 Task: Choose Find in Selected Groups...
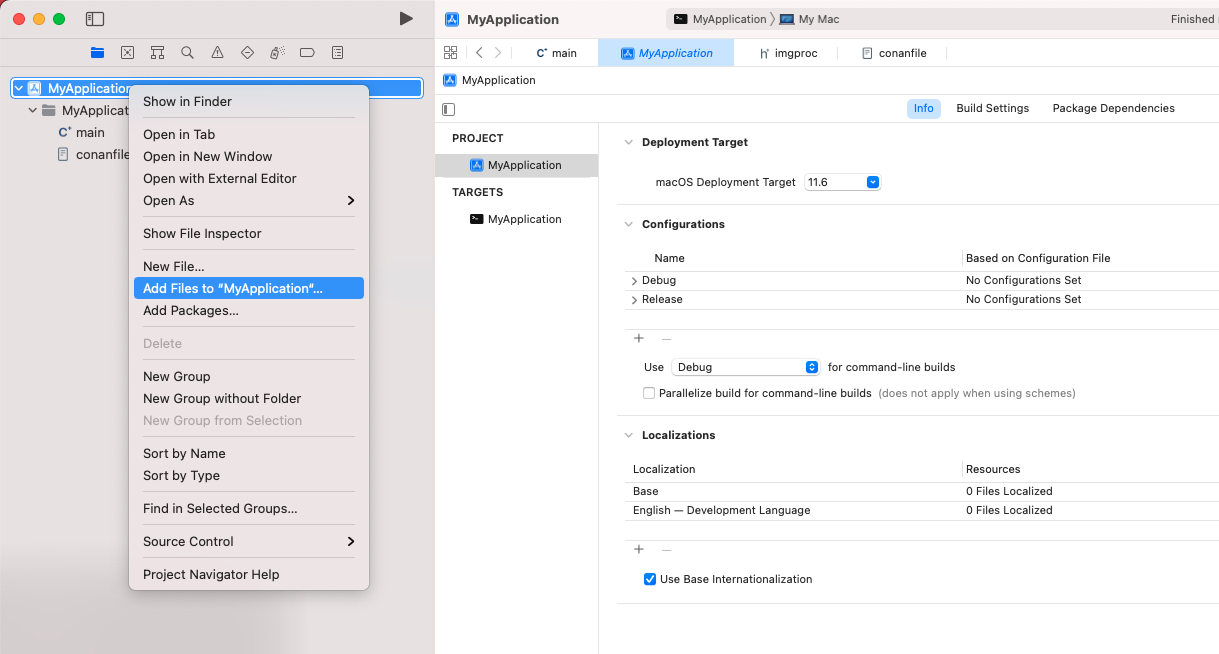click(249, 508)
